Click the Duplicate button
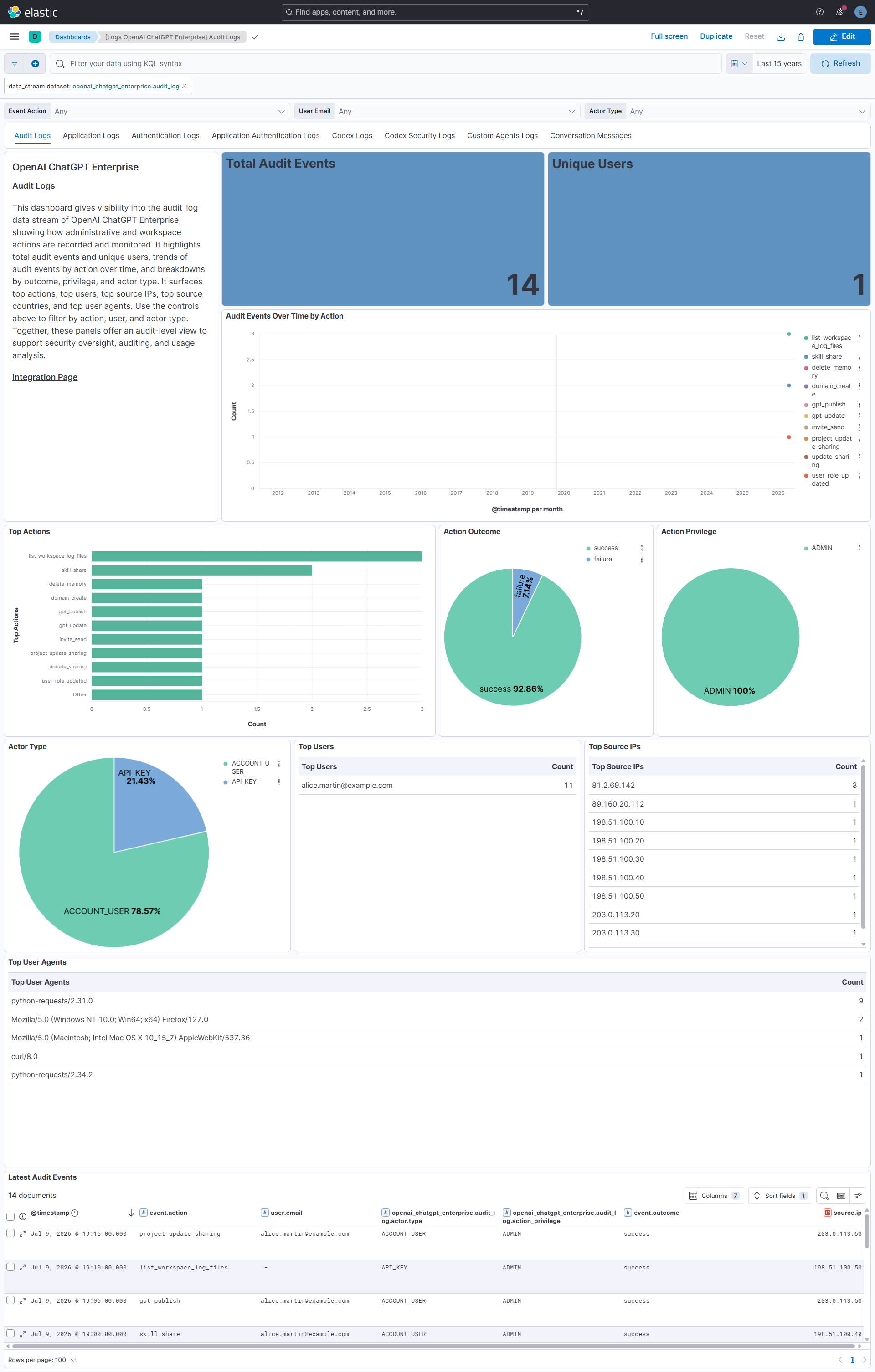This screenshot has width=875, height=1372. [x=716, y=36]
